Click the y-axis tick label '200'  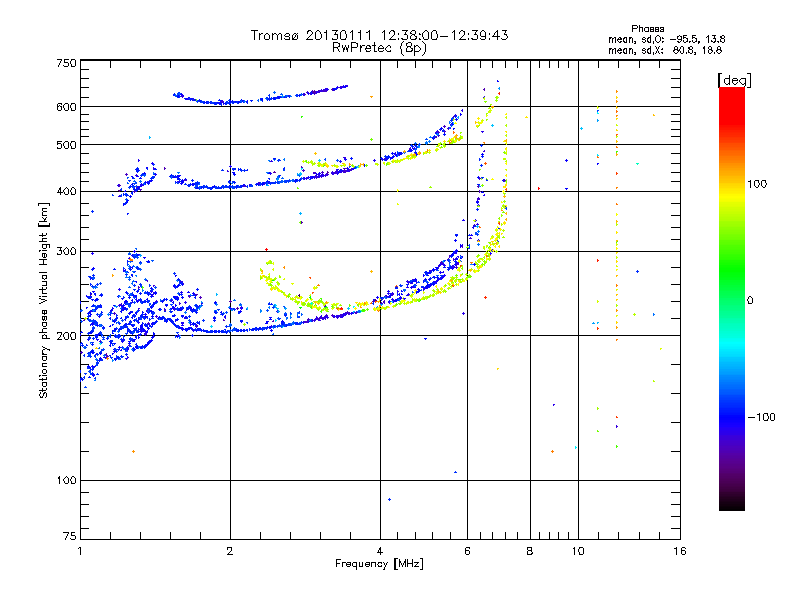(66, 336)
